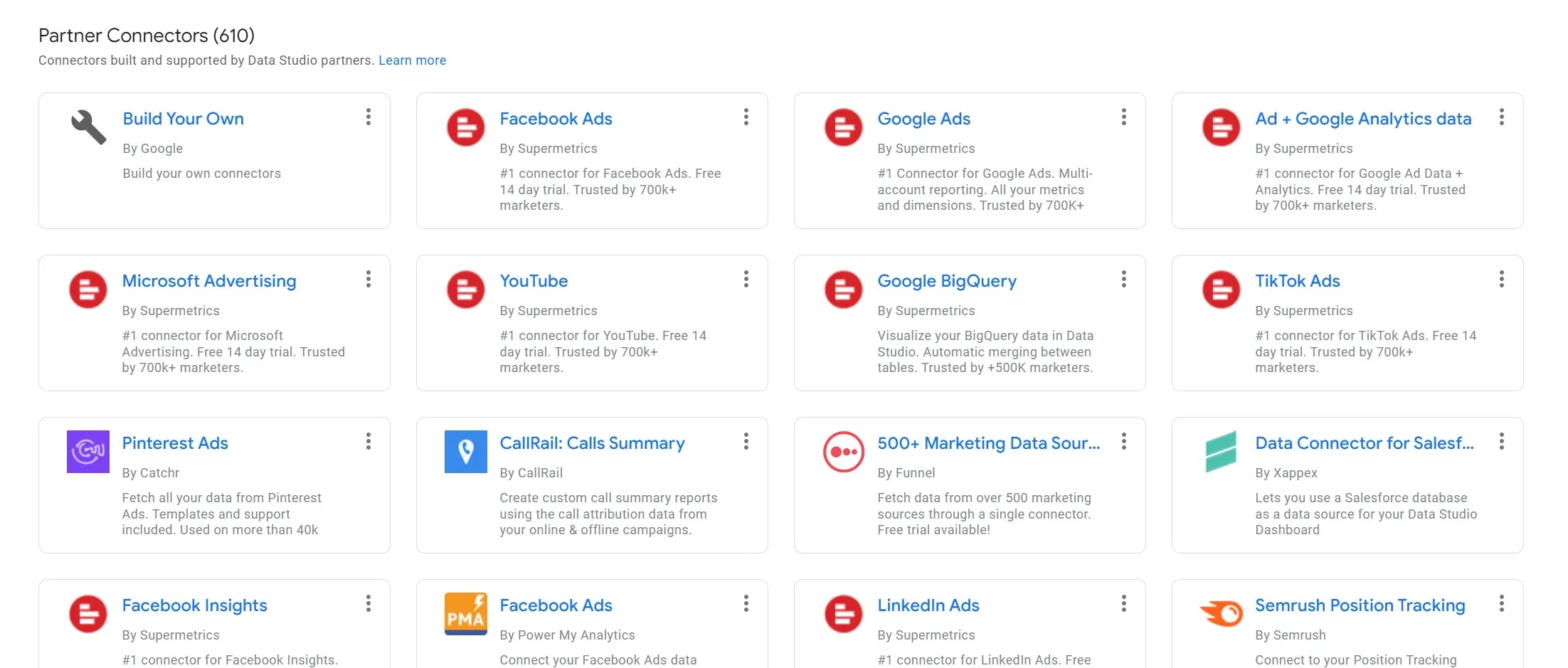Click the Partner Connectors (610) heading
The image size is (1568, 668).
click(x=147, y=36)
